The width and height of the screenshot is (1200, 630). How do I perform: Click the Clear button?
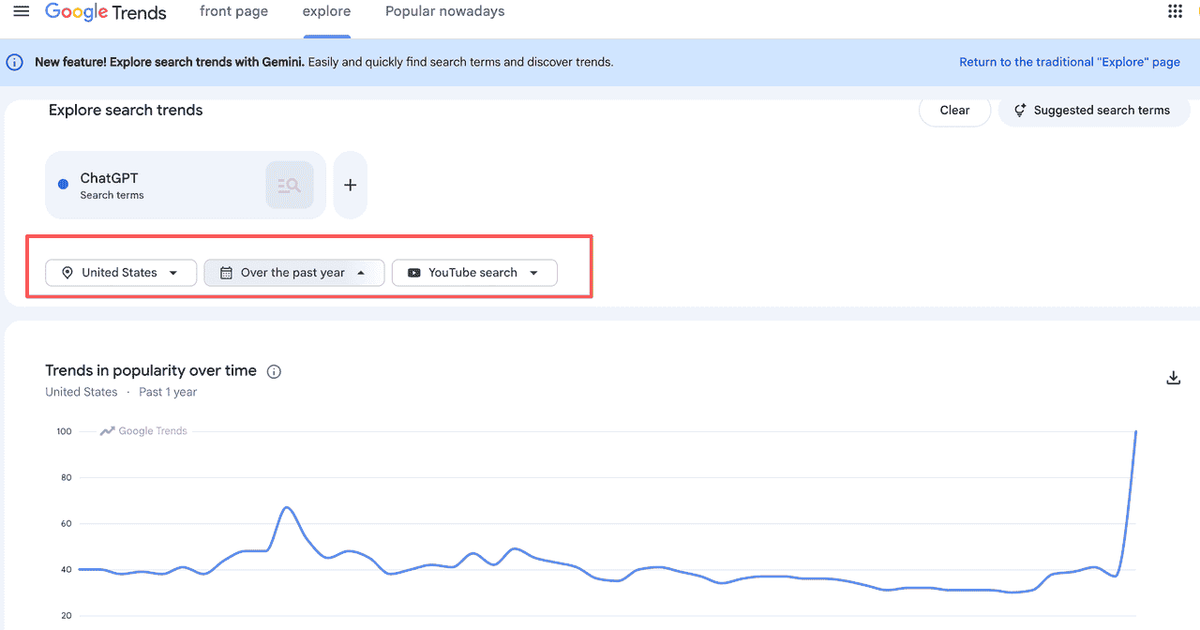955,110
